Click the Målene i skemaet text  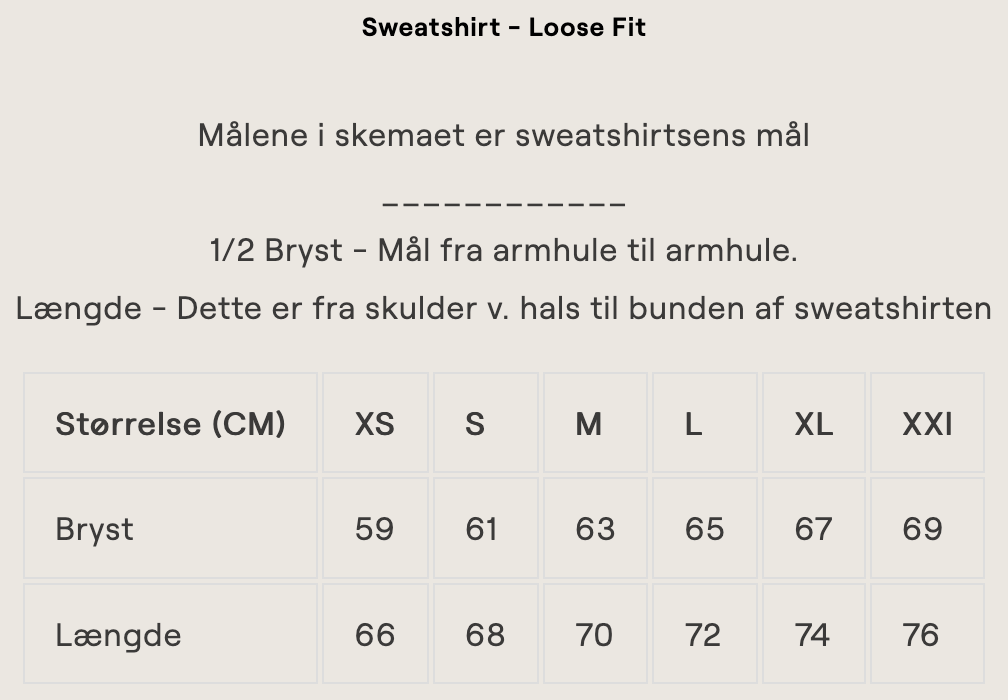[x=504, y=134]
